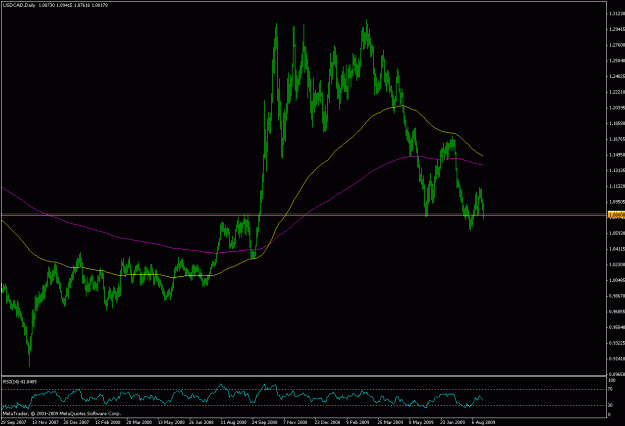Click the 28 Mar 2008 date label
This screenshot has height=426, width=625.
pos(140,422)
